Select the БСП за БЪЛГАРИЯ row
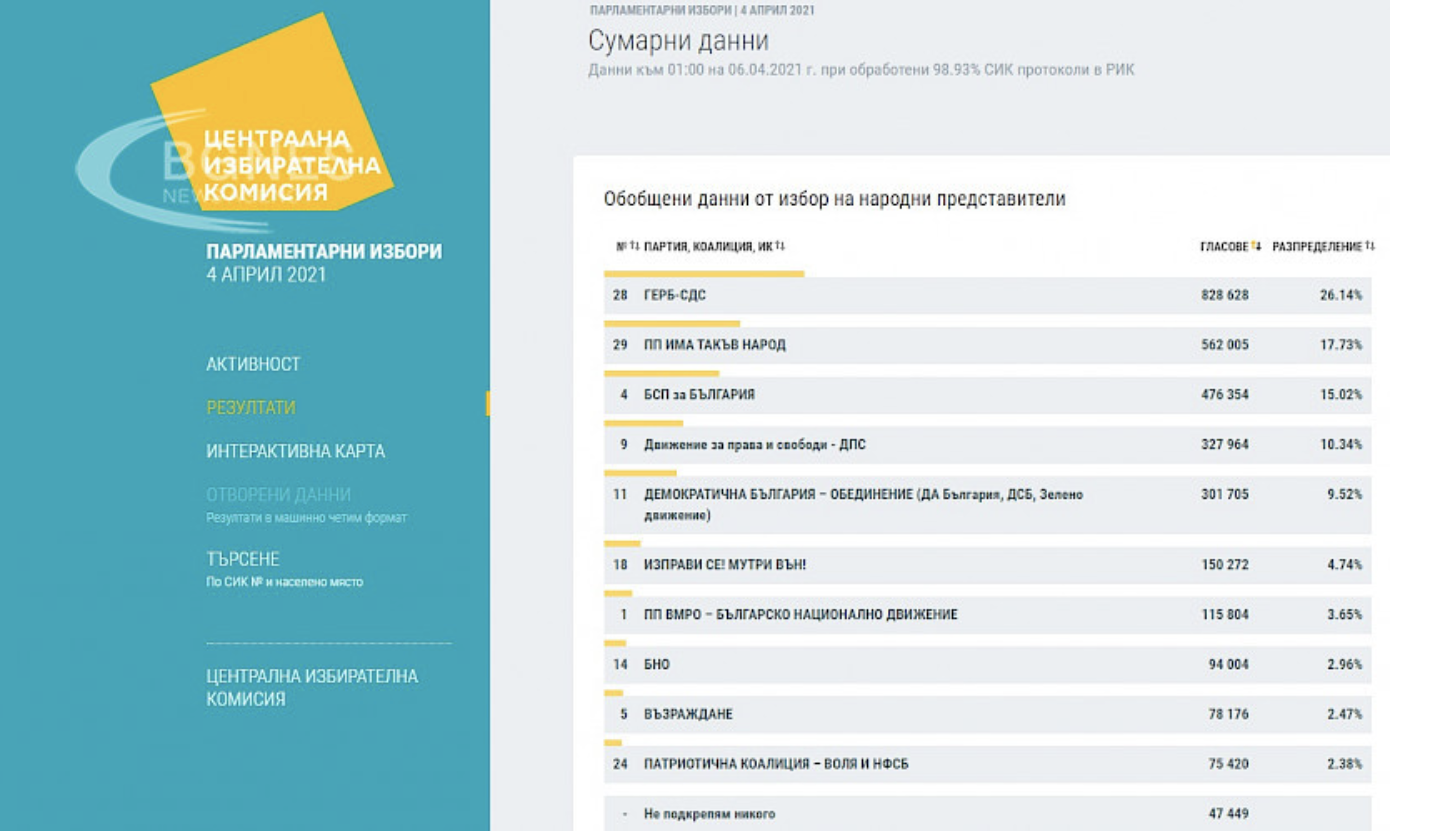 tap(987, 395)
